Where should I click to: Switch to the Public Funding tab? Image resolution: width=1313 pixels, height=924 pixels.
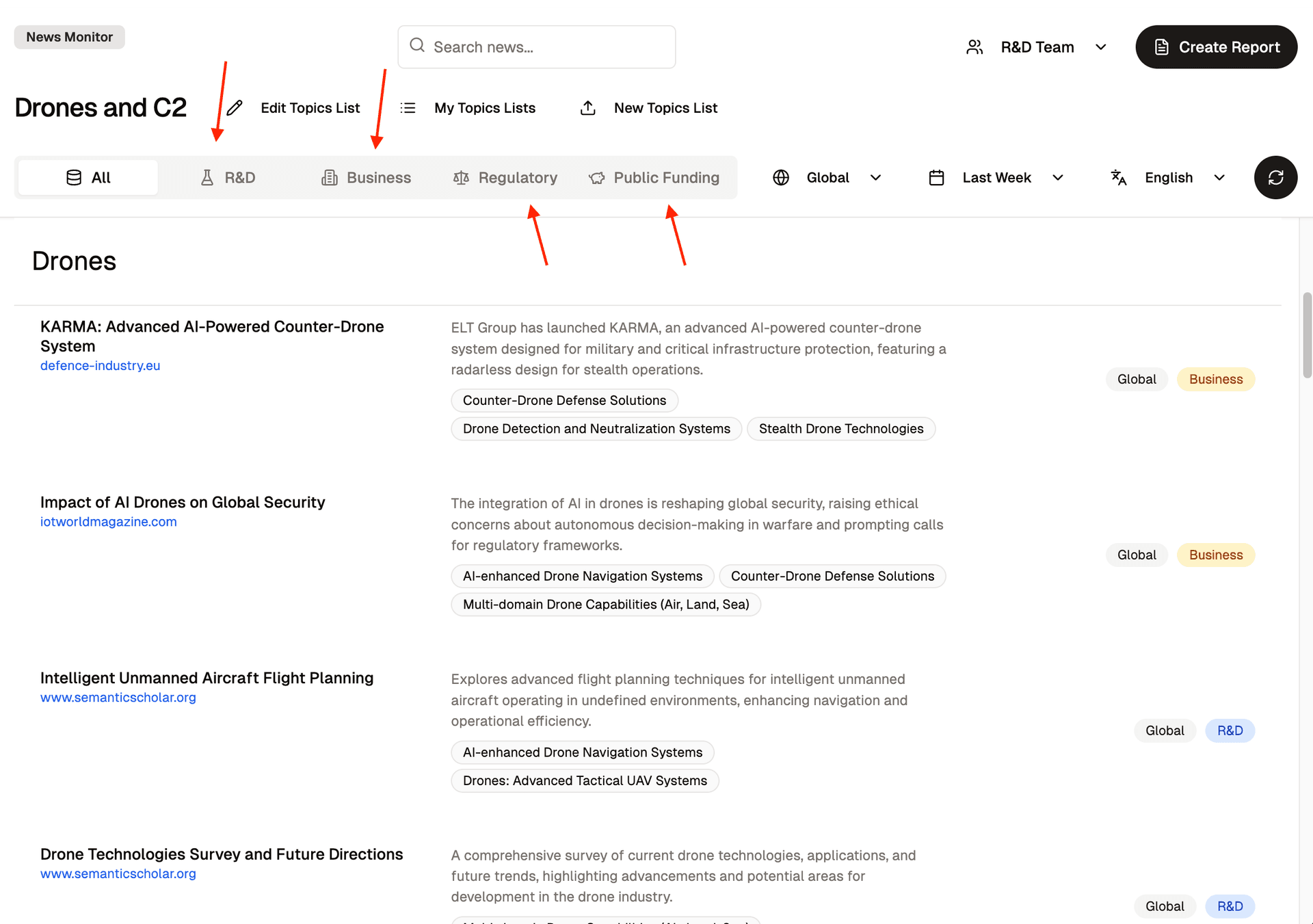point(654,178)
